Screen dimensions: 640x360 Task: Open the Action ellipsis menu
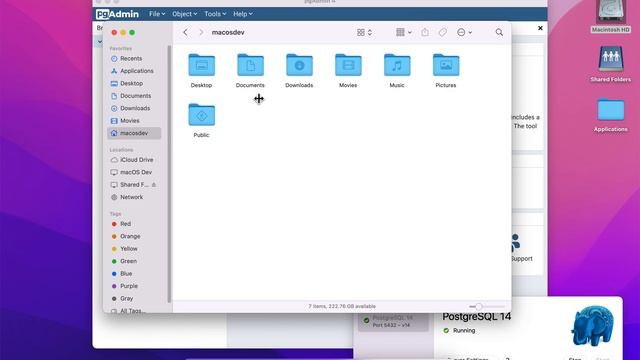tap(464, 32)
